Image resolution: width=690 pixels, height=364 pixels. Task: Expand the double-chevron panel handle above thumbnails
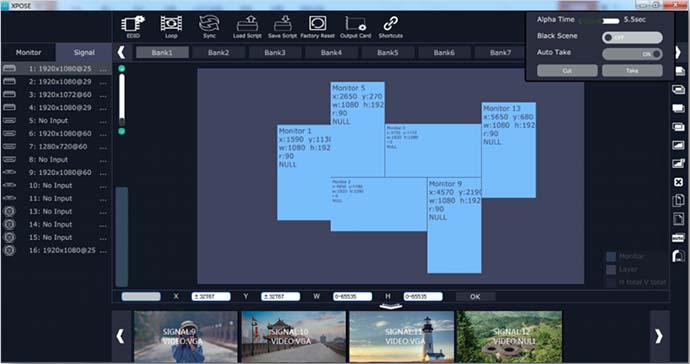390,307
